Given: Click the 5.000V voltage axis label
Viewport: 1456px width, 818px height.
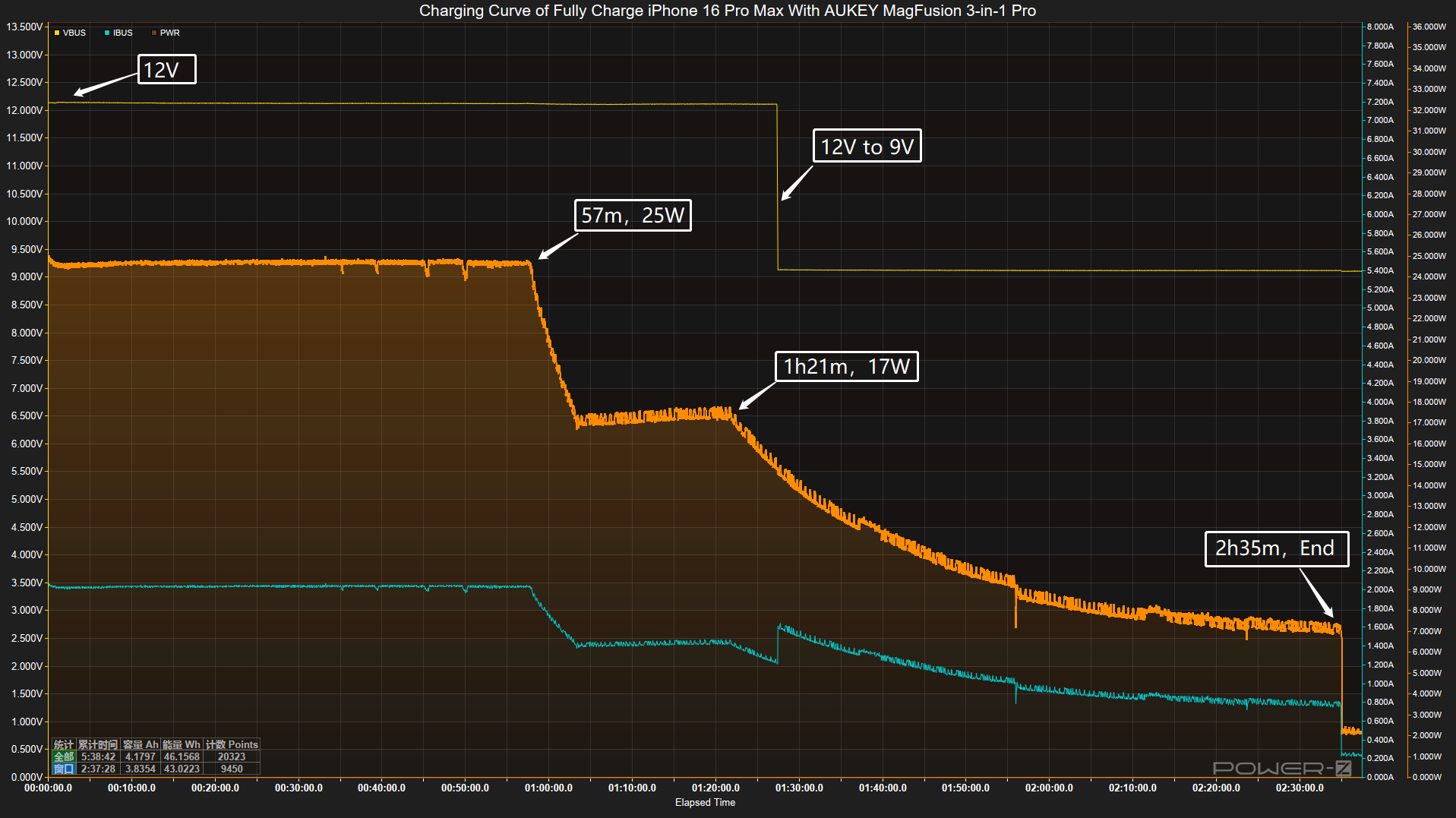Looking at the screenshot, I should [27, 499].
